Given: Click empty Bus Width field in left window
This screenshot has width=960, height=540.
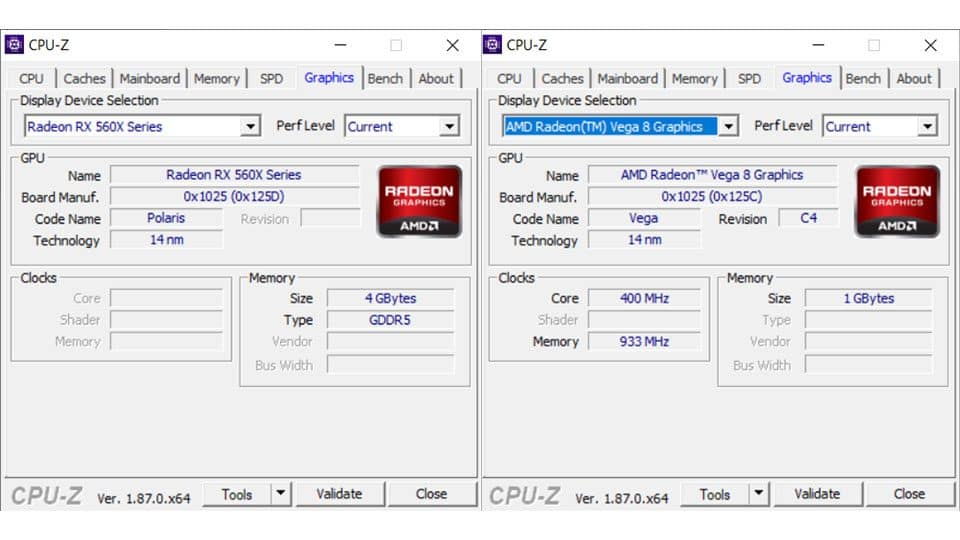Looking at the screenshot, I should click(391, 365).
